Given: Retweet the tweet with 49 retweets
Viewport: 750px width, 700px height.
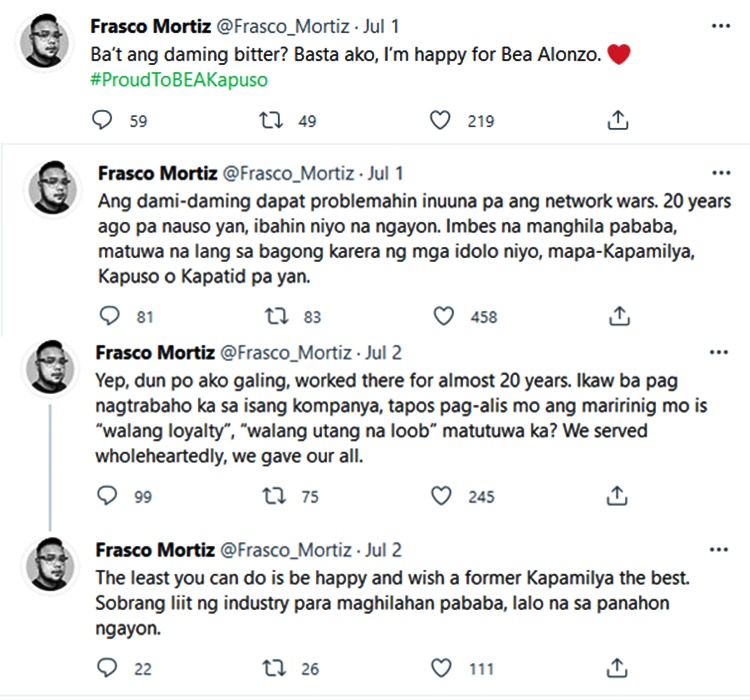Looking at the screenshot, I should coord(270,121).
